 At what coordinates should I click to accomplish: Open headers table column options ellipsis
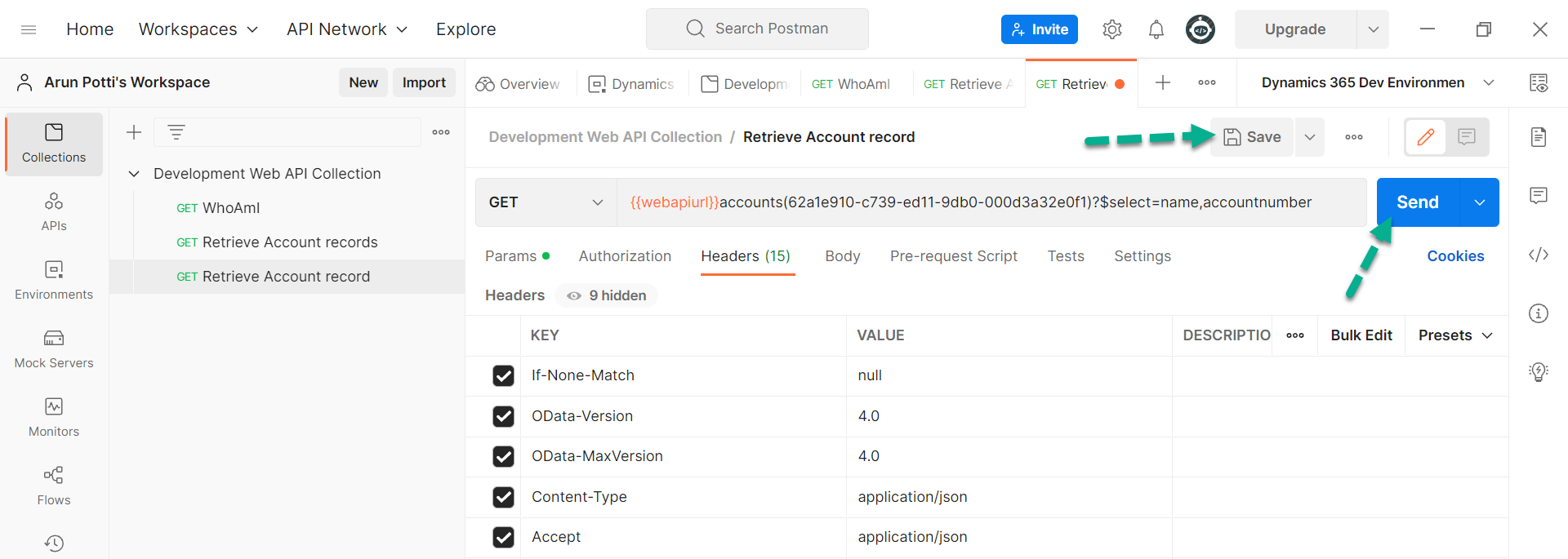(1295, 335)
